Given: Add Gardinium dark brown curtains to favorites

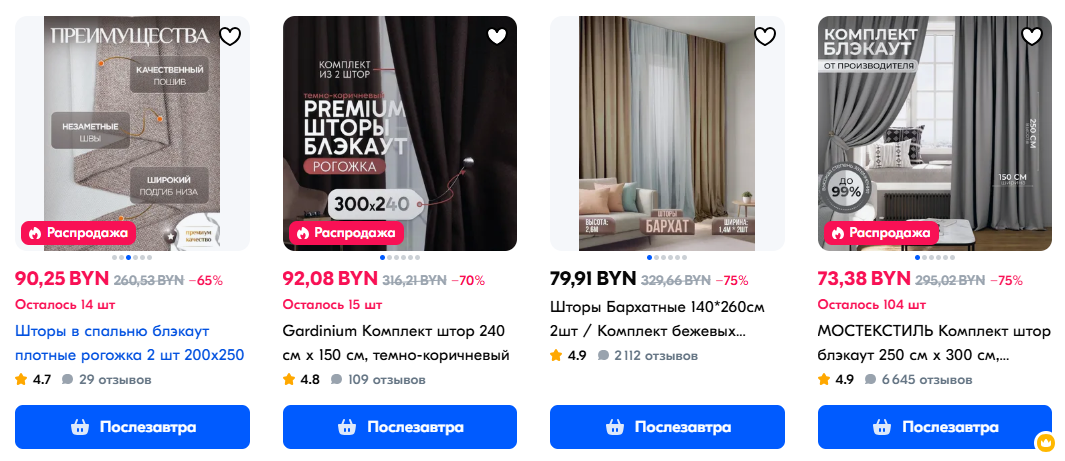Looking at the screenshot, I should [x=497, y=36].
